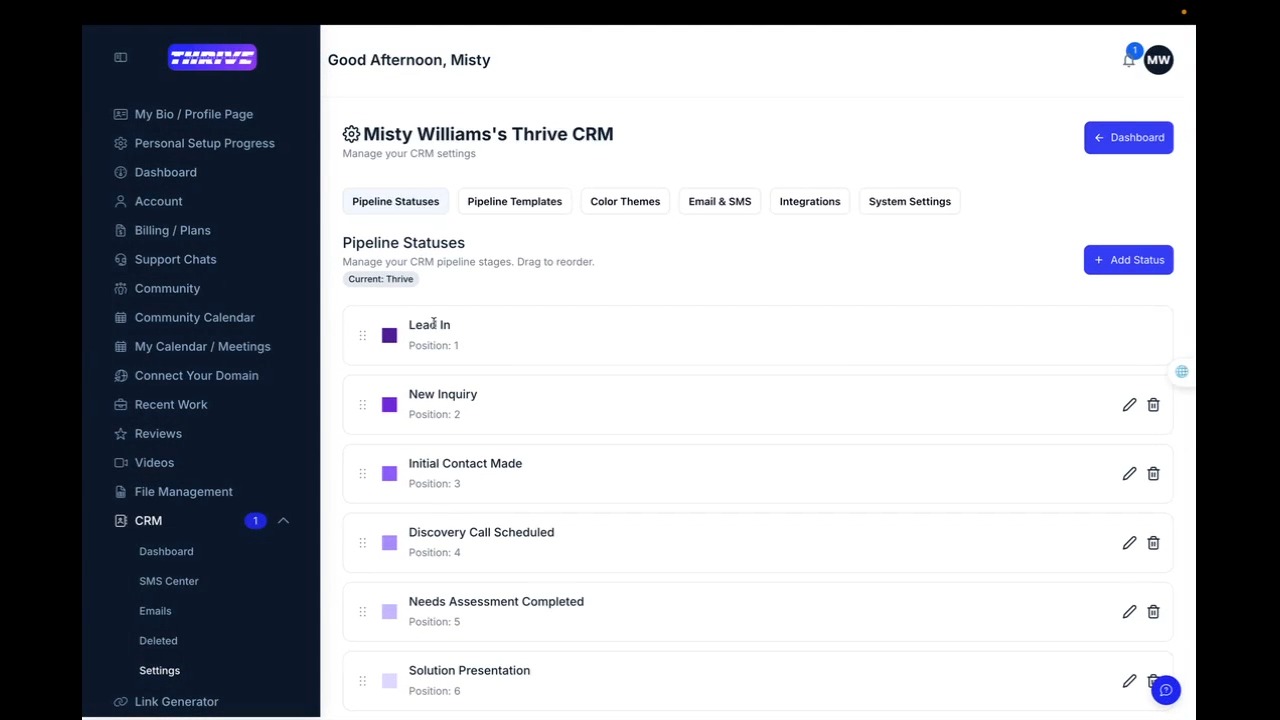Grab the Lead In drag handle

363,335
